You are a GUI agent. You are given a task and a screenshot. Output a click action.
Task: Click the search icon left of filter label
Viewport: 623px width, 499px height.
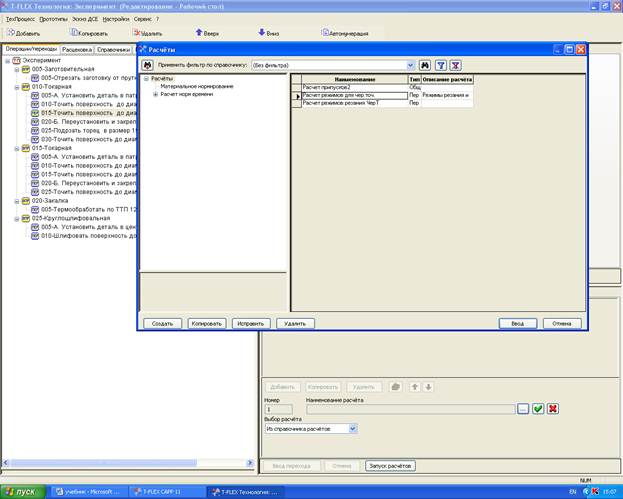[x=147, y=65]
